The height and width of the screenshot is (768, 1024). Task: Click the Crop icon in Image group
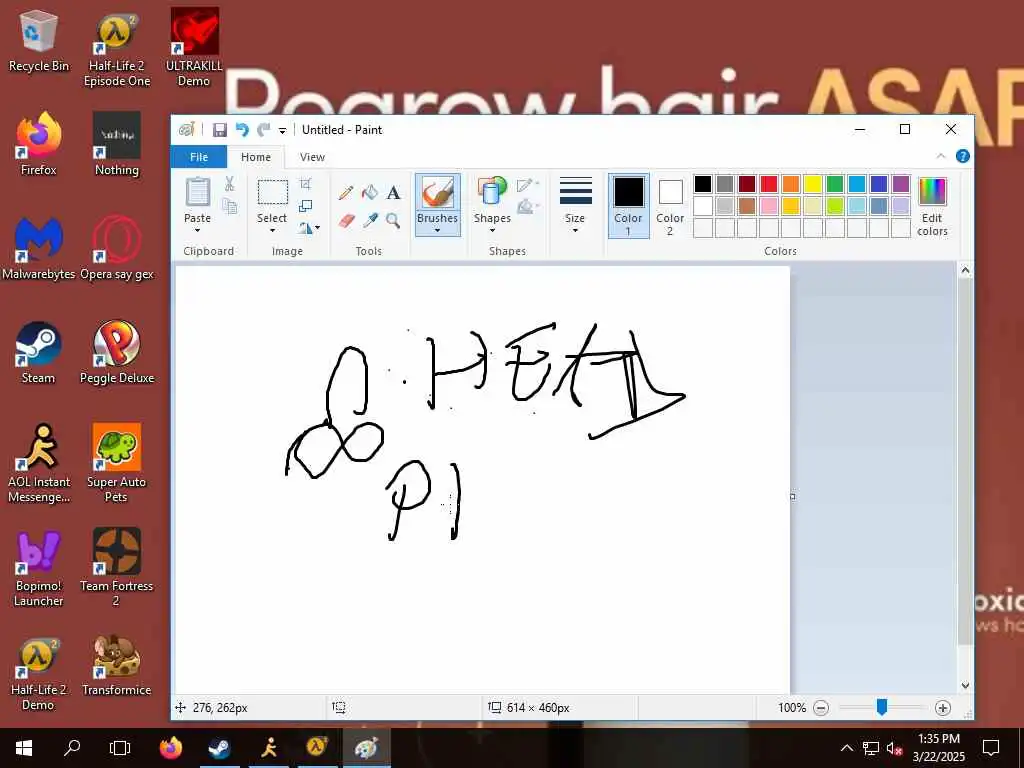pyautogui.click(x=305, y=184)
